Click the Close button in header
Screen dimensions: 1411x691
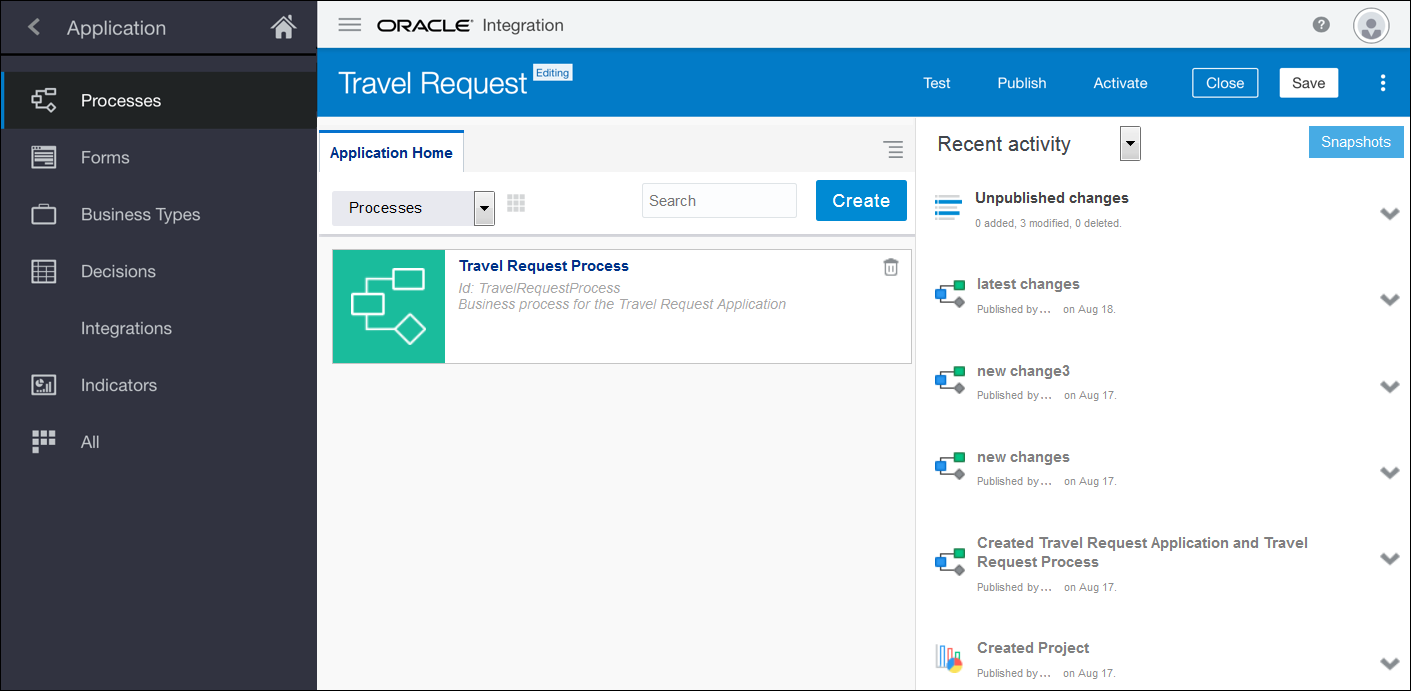coord(1225,83)
